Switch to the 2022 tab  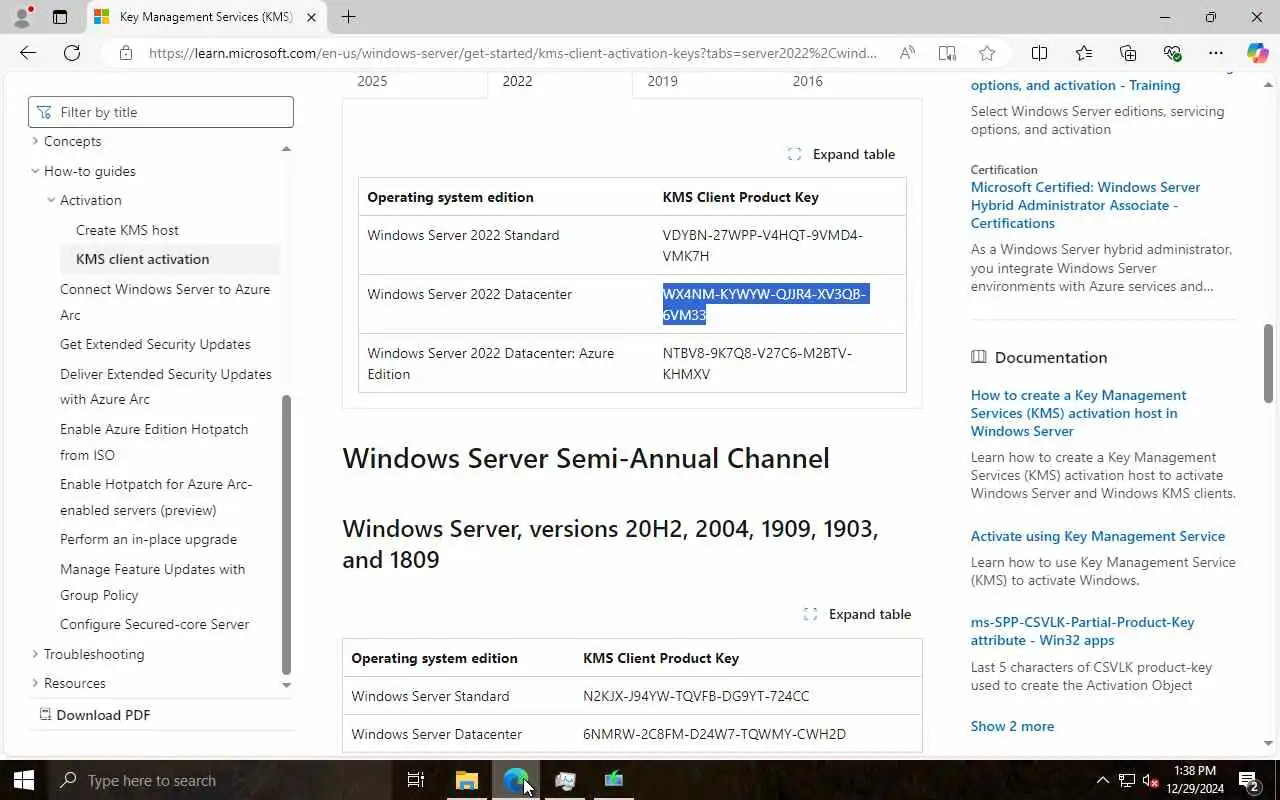pyautogui.click(x=517, y=81)
